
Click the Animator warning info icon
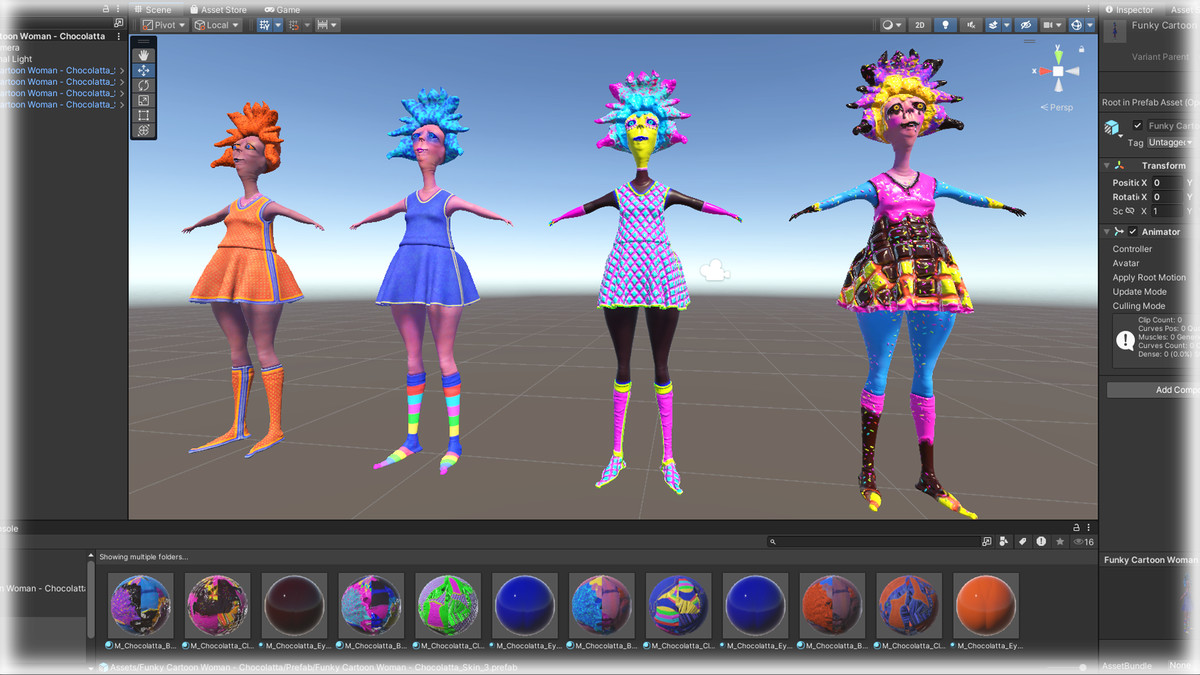[1124, 340]
